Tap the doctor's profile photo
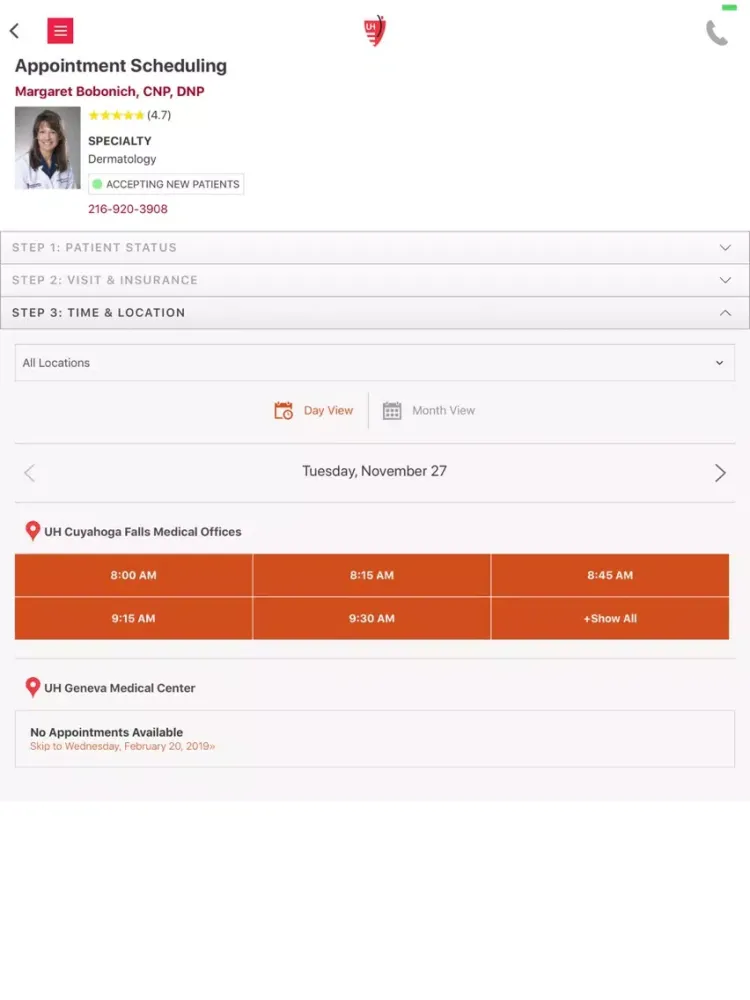This screenshot has width=750, height=1000. tap(48, 148)
